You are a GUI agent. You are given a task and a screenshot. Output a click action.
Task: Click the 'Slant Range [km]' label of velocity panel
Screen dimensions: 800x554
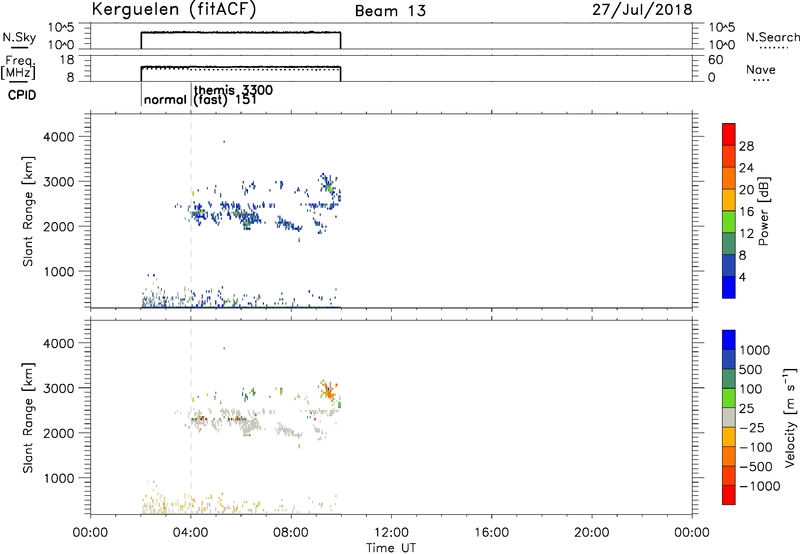[x=28, y=418]
